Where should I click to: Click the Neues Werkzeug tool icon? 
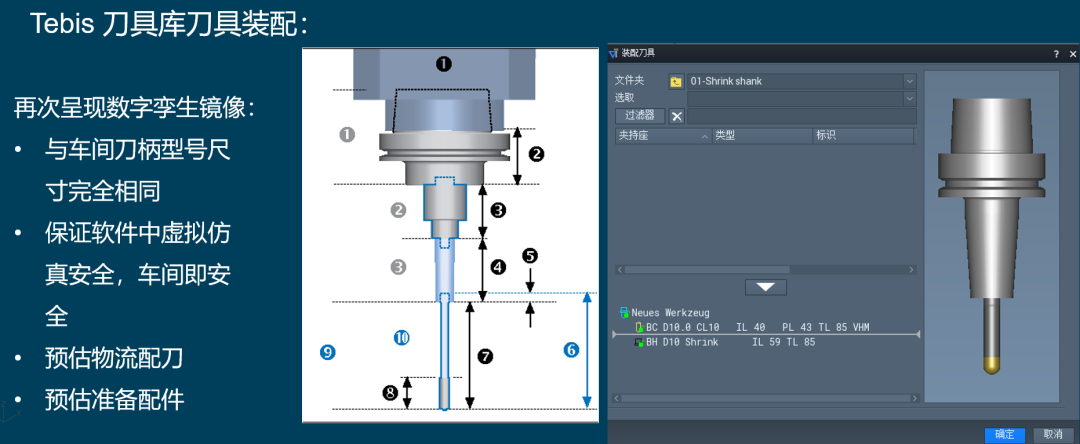pos(625,313)
